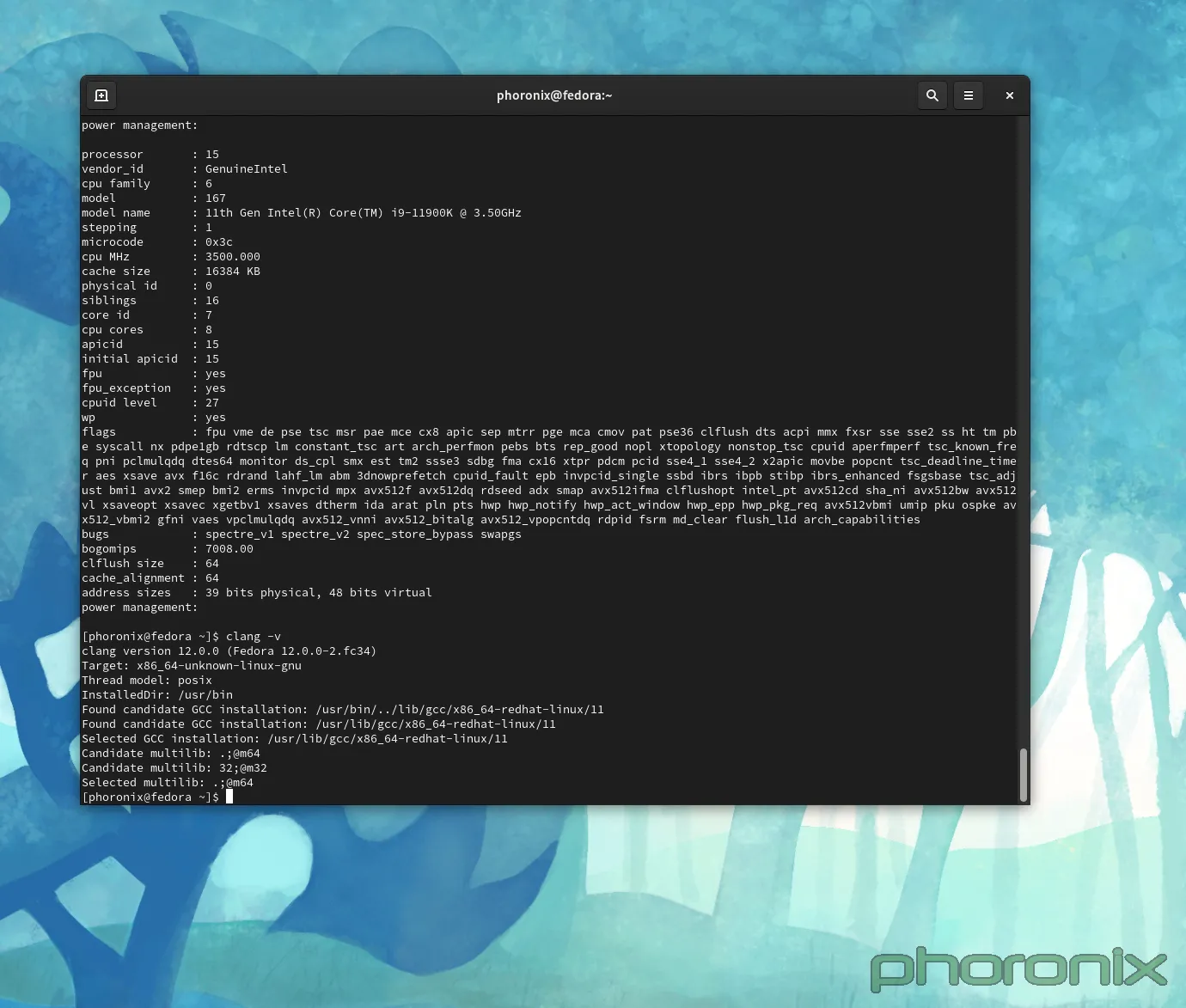
Task: Click the 'fpu_exception : yes' line
Action: (x=154, y=388)
